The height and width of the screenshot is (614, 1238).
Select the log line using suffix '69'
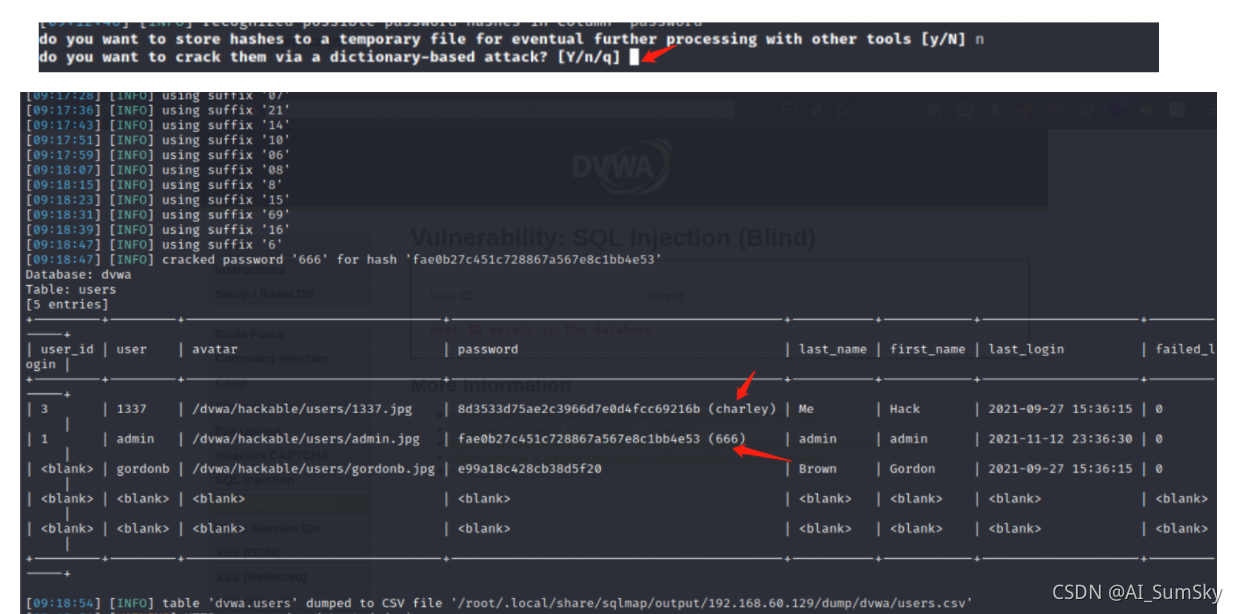tap(158, 215)
